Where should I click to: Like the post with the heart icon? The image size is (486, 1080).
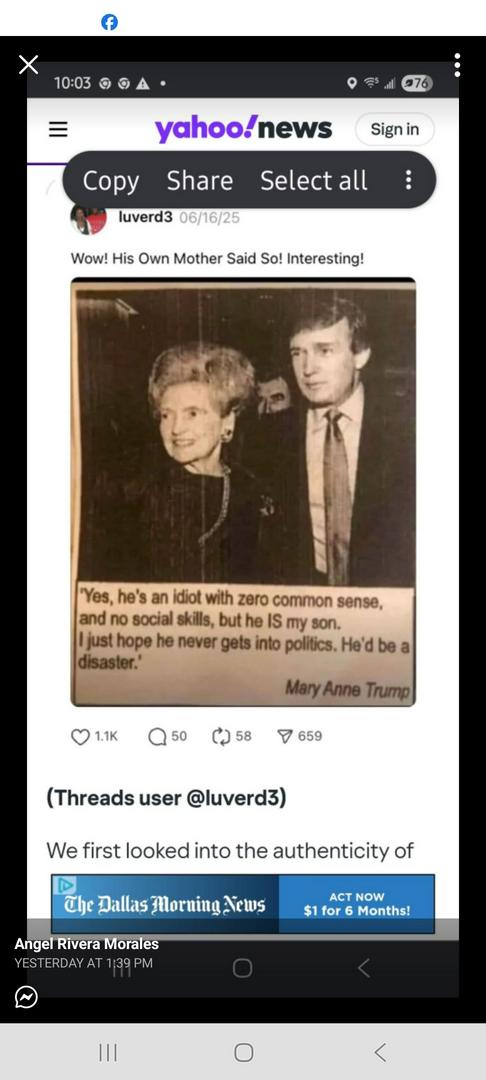tap(81, 736)
